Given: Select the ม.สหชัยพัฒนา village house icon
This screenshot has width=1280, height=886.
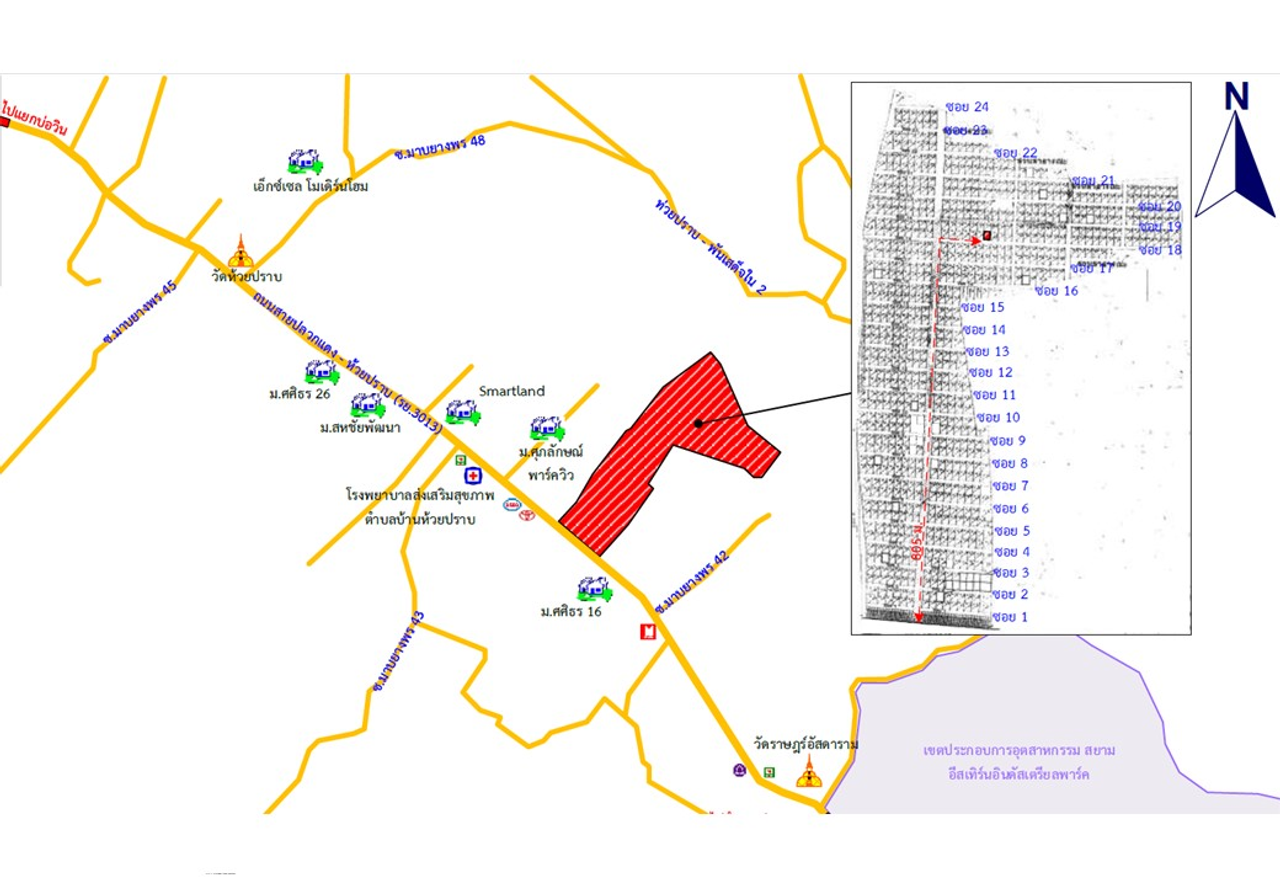Looking at the screenshot, I should [x=367, y=405].
